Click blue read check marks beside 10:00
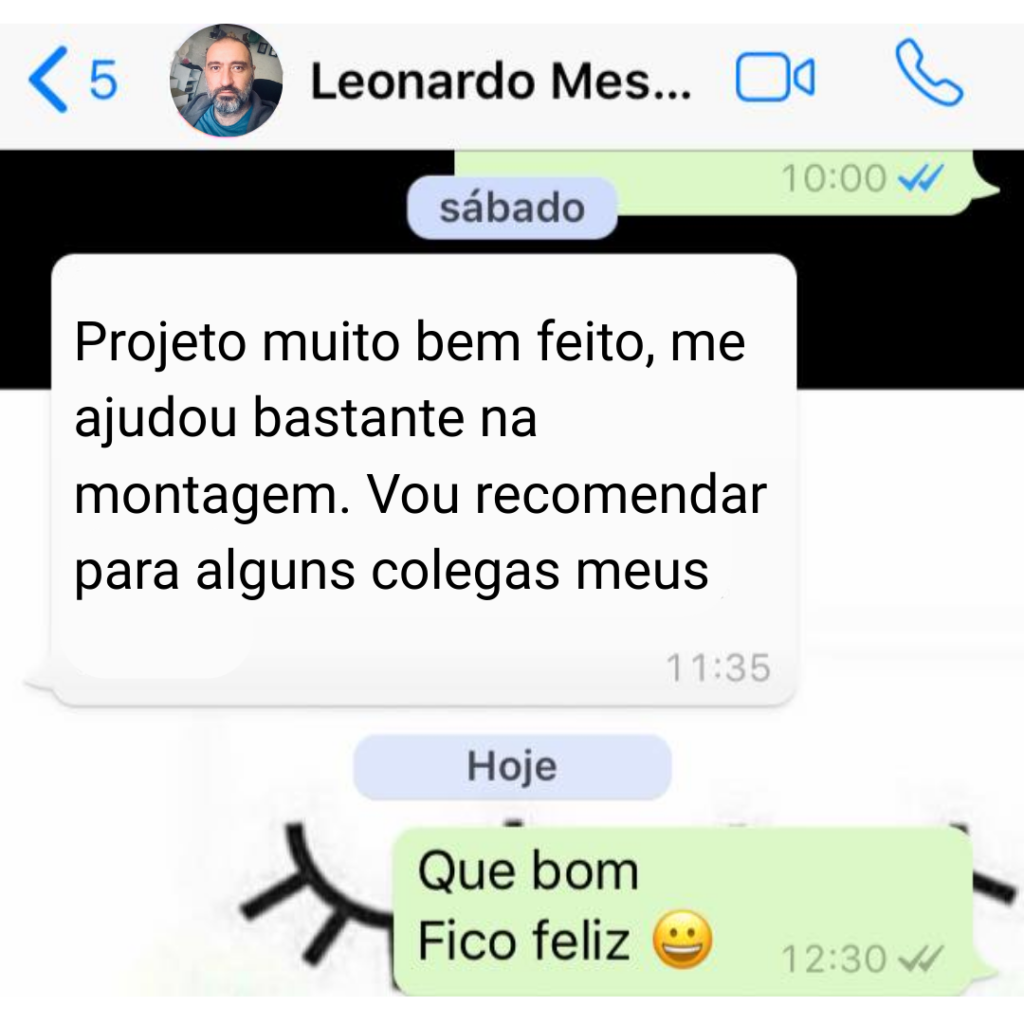This screenshot has width=1024, height=1024. (x=921, y=178)
